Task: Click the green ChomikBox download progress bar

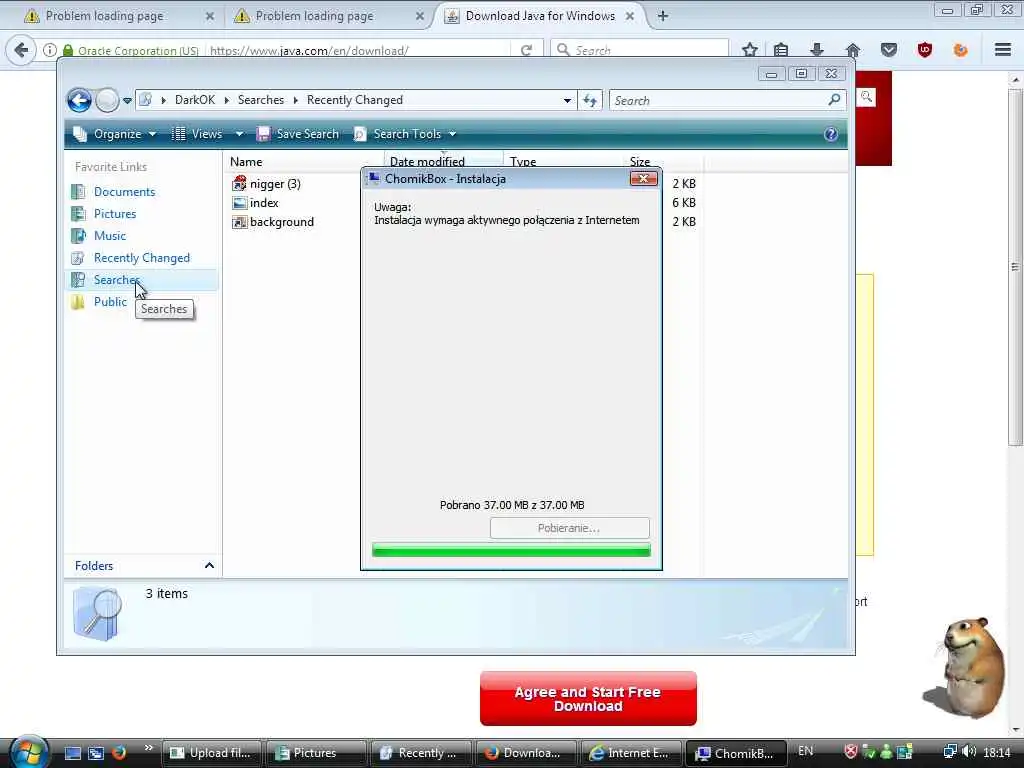Action: pyautogui.click(x=511, y=551)
